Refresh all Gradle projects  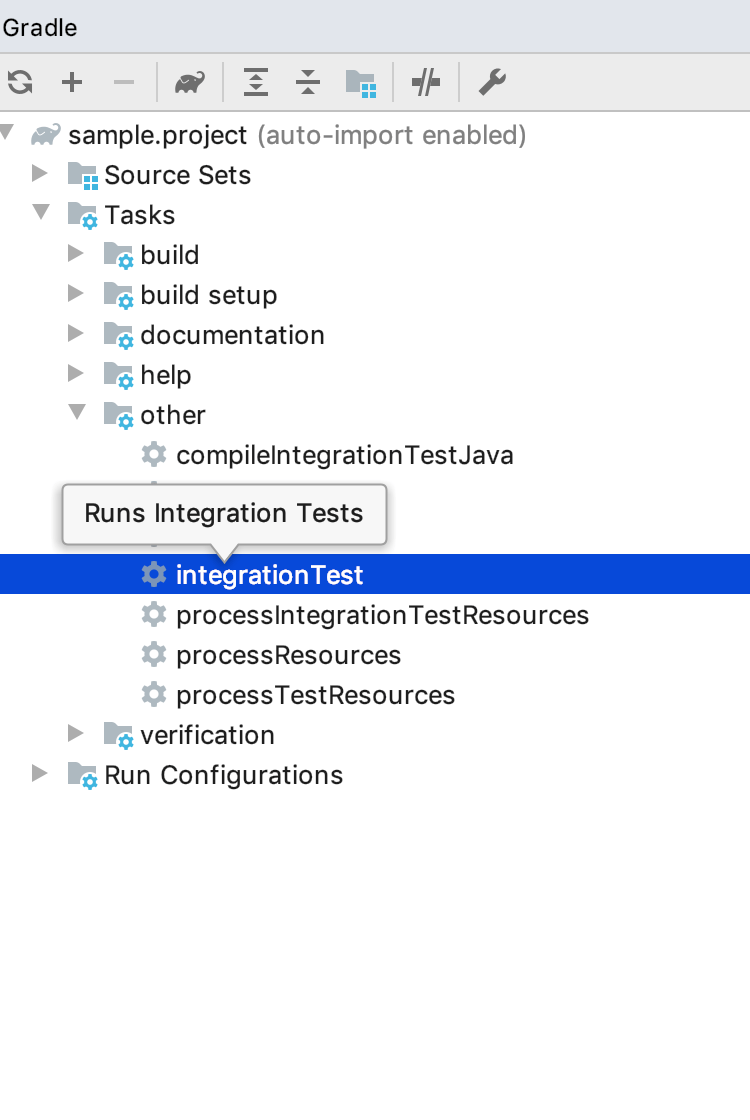pyautogui.click(x=19, y=82)
